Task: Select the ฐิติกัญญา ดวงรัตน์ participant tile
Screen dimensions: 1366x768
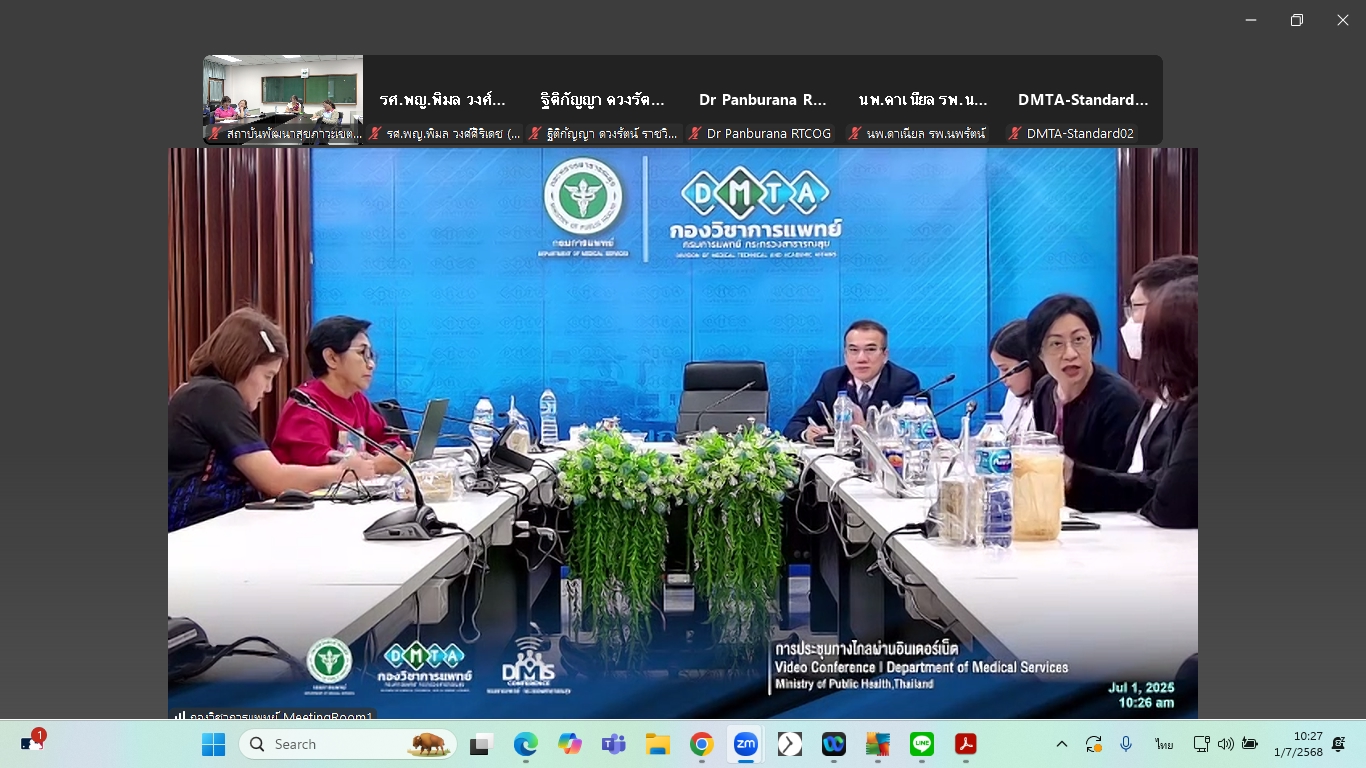Action: [603, 99]
